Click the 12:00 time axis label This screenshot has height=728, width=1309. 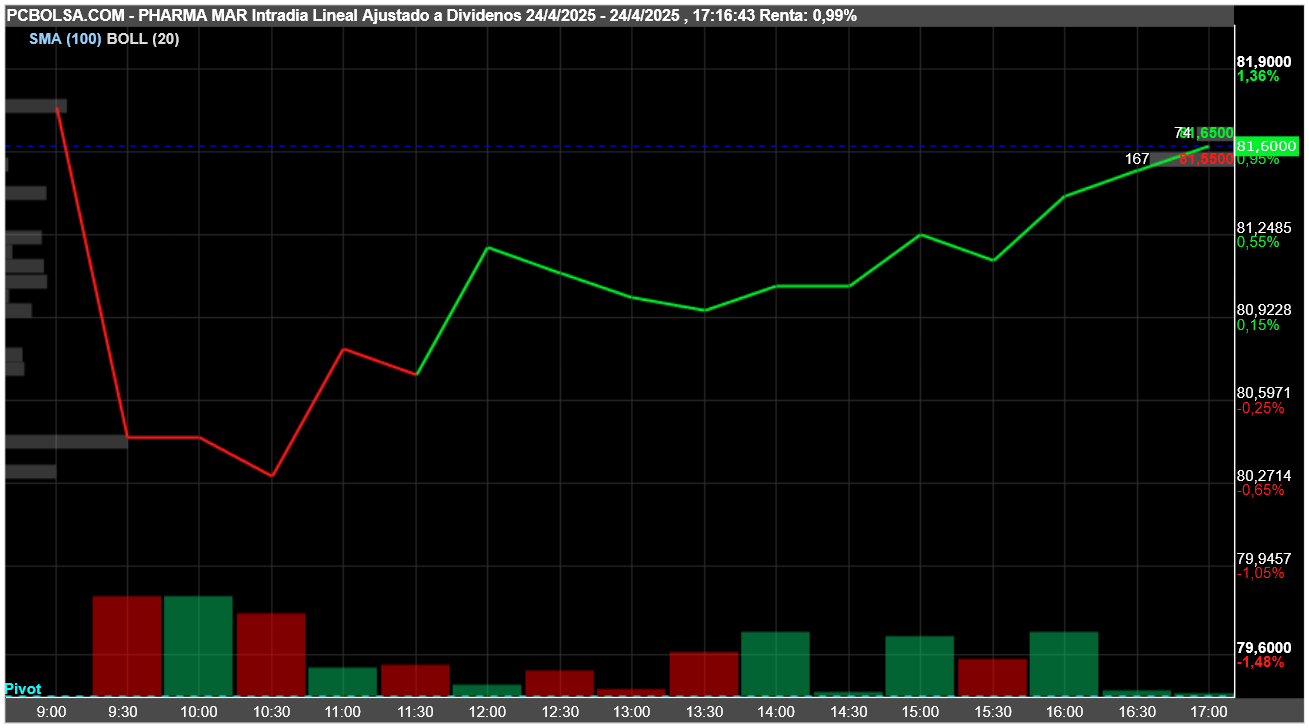pos(487,711)
